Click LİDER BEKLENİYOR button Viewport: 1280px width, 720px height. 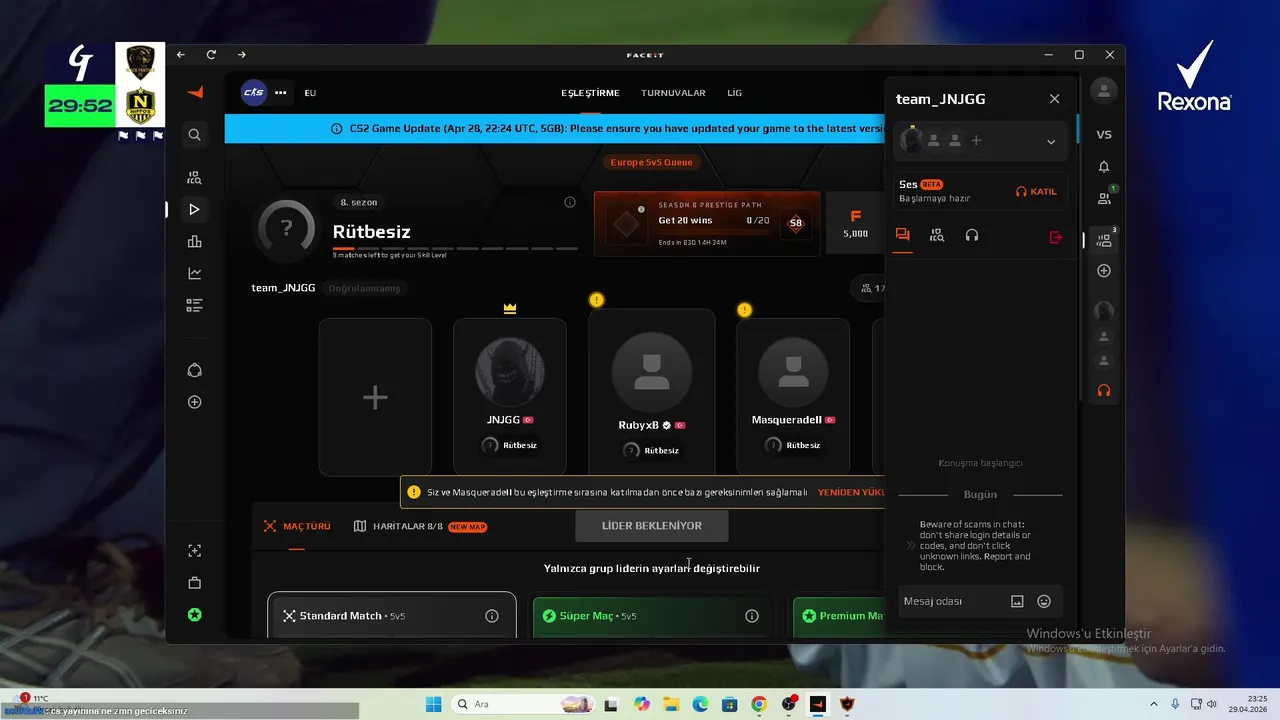point(651,526)
